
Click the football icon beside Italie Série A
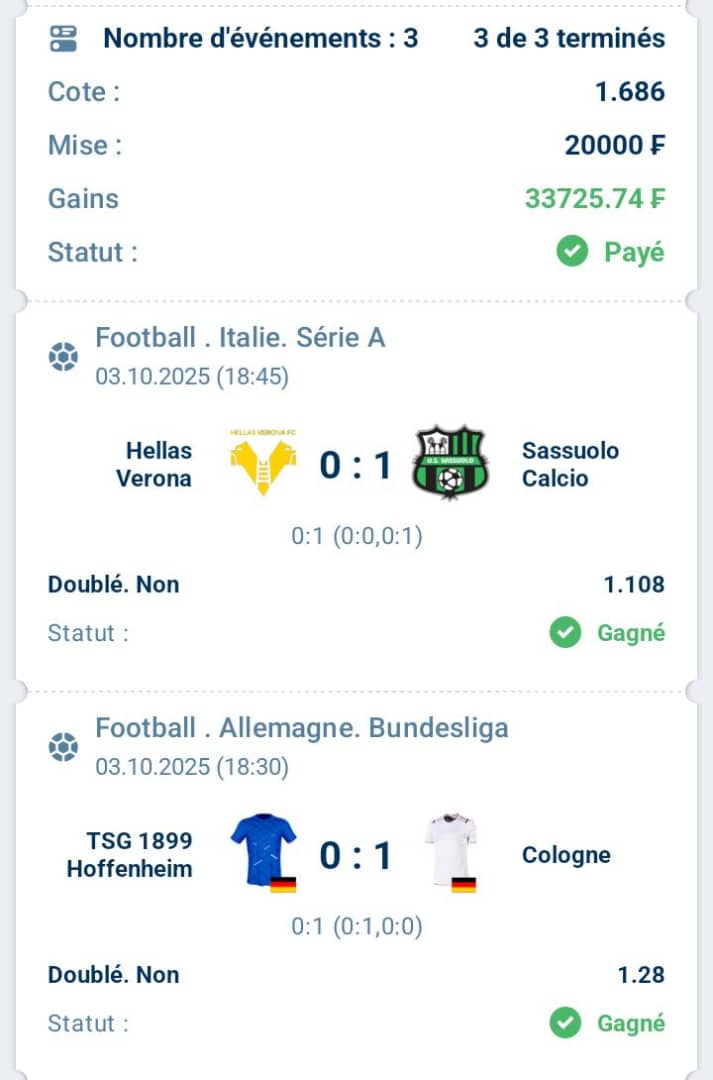tap(63, 357)
